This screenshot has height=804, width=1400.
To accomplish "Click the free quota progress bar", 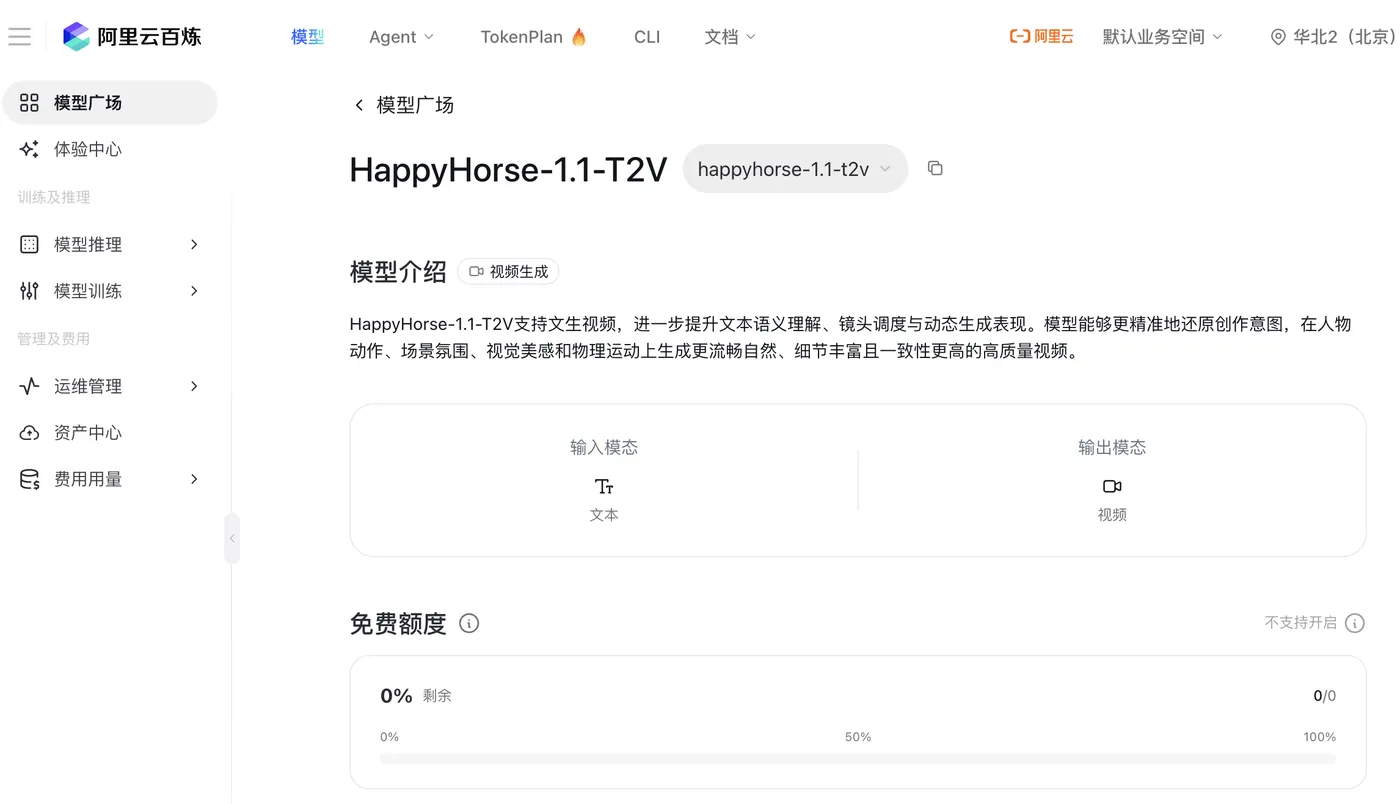I will coord(858,759).
